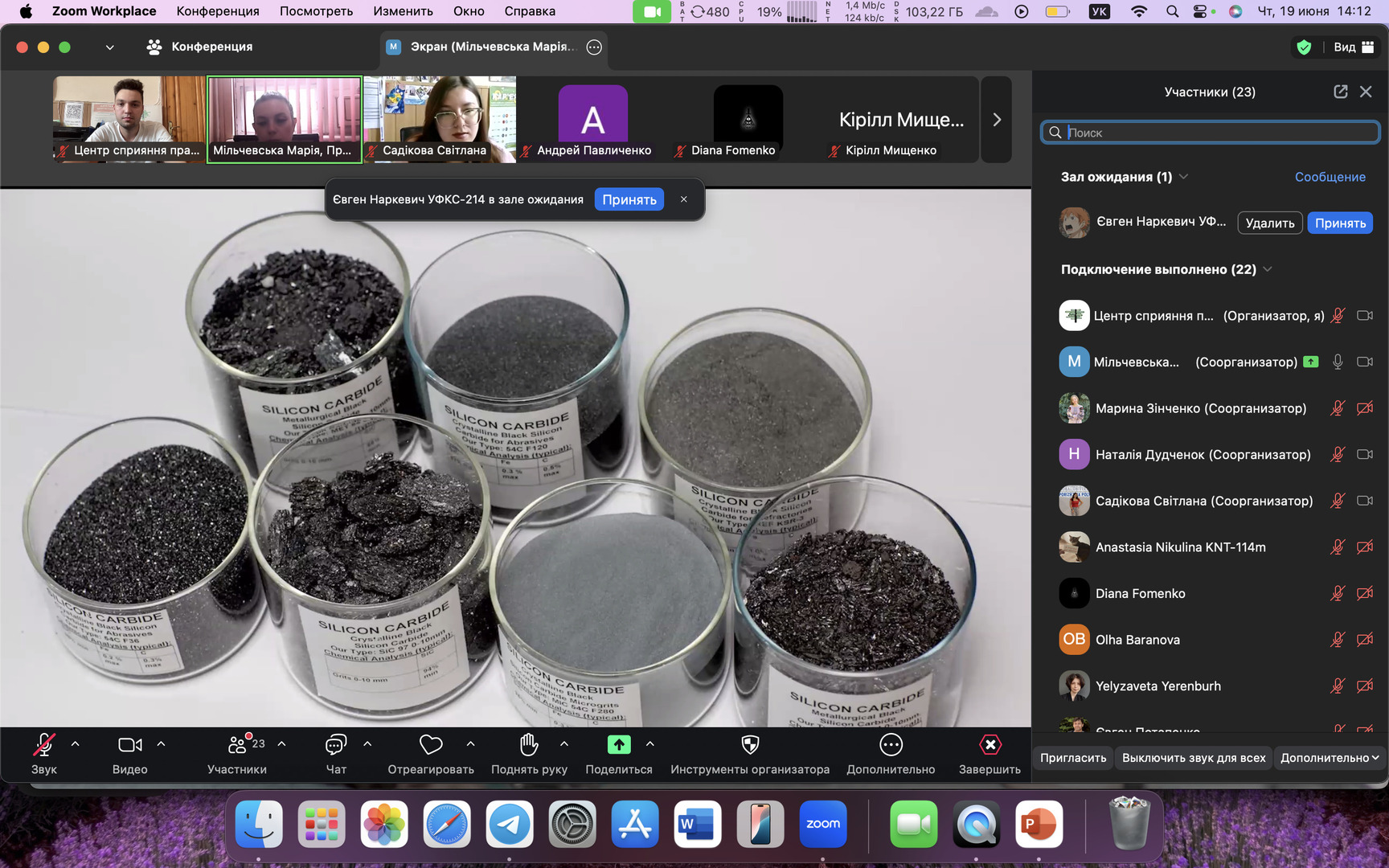This screenshot has height=868, width=1389.
Task: Open the React heart icon
Action: pyautogui.click(x=431, y=745)
